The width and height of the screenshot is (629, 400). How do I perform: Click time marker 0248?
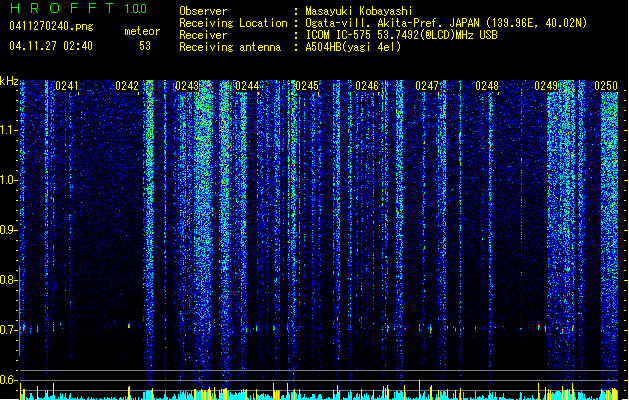point(487,86)
